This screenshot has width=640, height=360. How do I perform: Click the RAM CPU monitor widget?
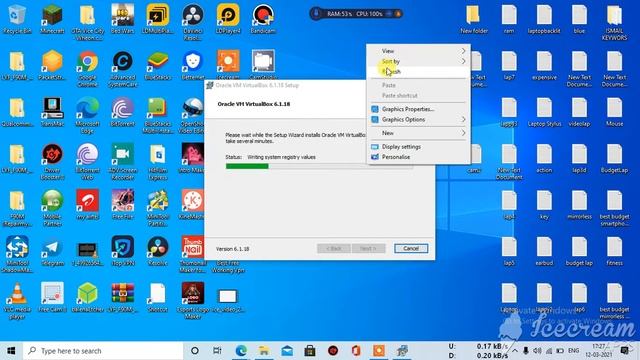click(x=356, y=14)
